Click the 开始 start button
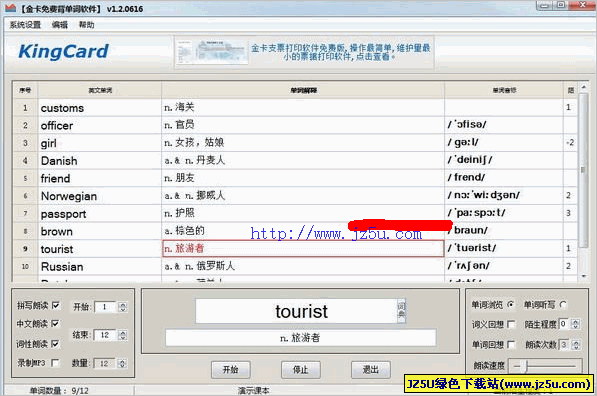This screenshot has height=396, width=597. [x=231, y=369]
